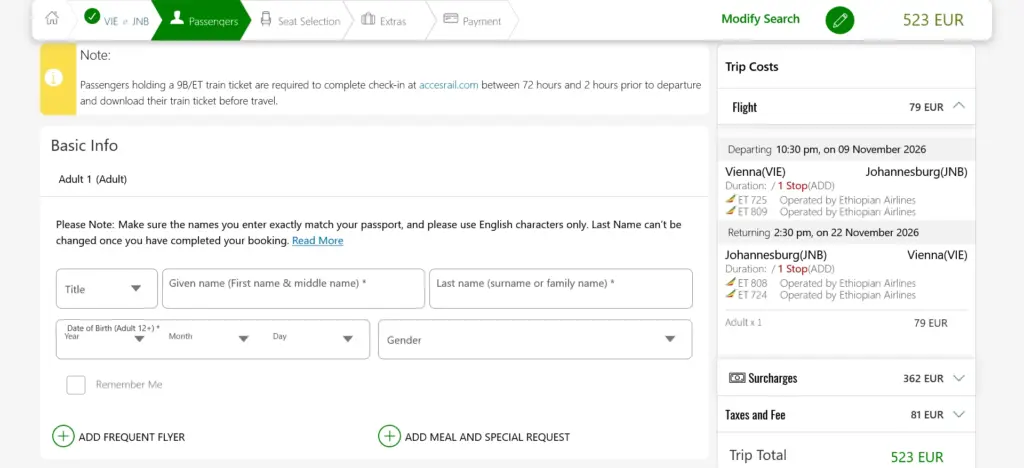Click the green pencil edit icon
The height and width of the screenshot is (468, 1024).
click(x=840, y=20)
